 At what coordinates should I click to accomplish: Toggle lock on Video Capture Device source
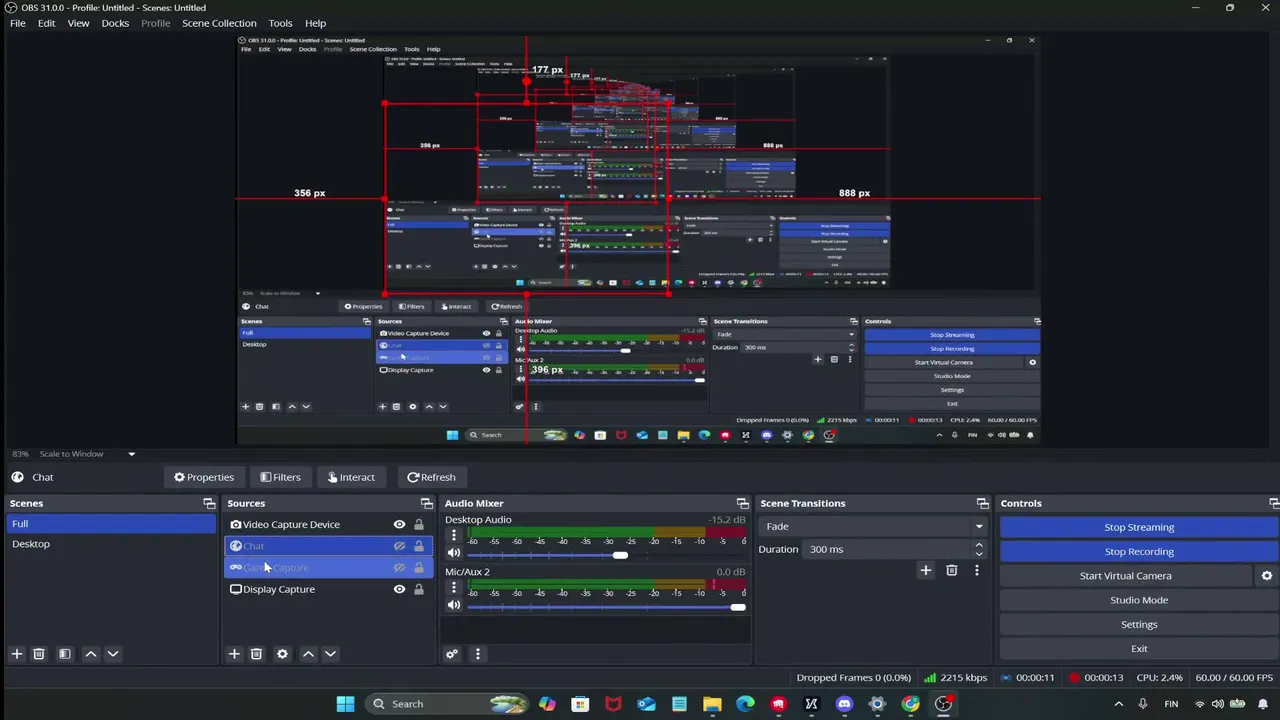(419, 525)
